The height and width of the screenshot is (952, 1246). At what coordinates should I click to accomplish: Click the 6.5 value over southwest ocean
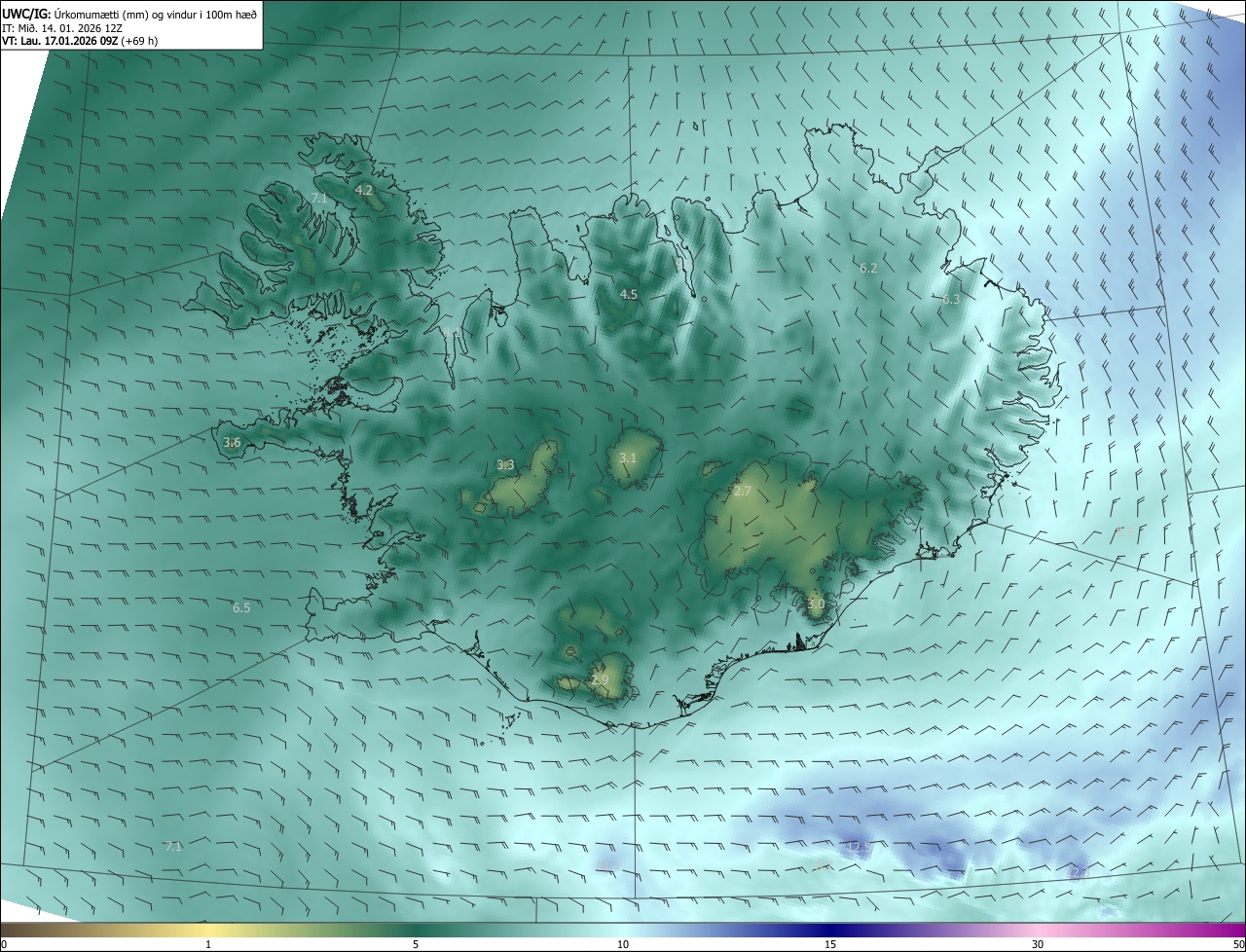coord(241,608)
